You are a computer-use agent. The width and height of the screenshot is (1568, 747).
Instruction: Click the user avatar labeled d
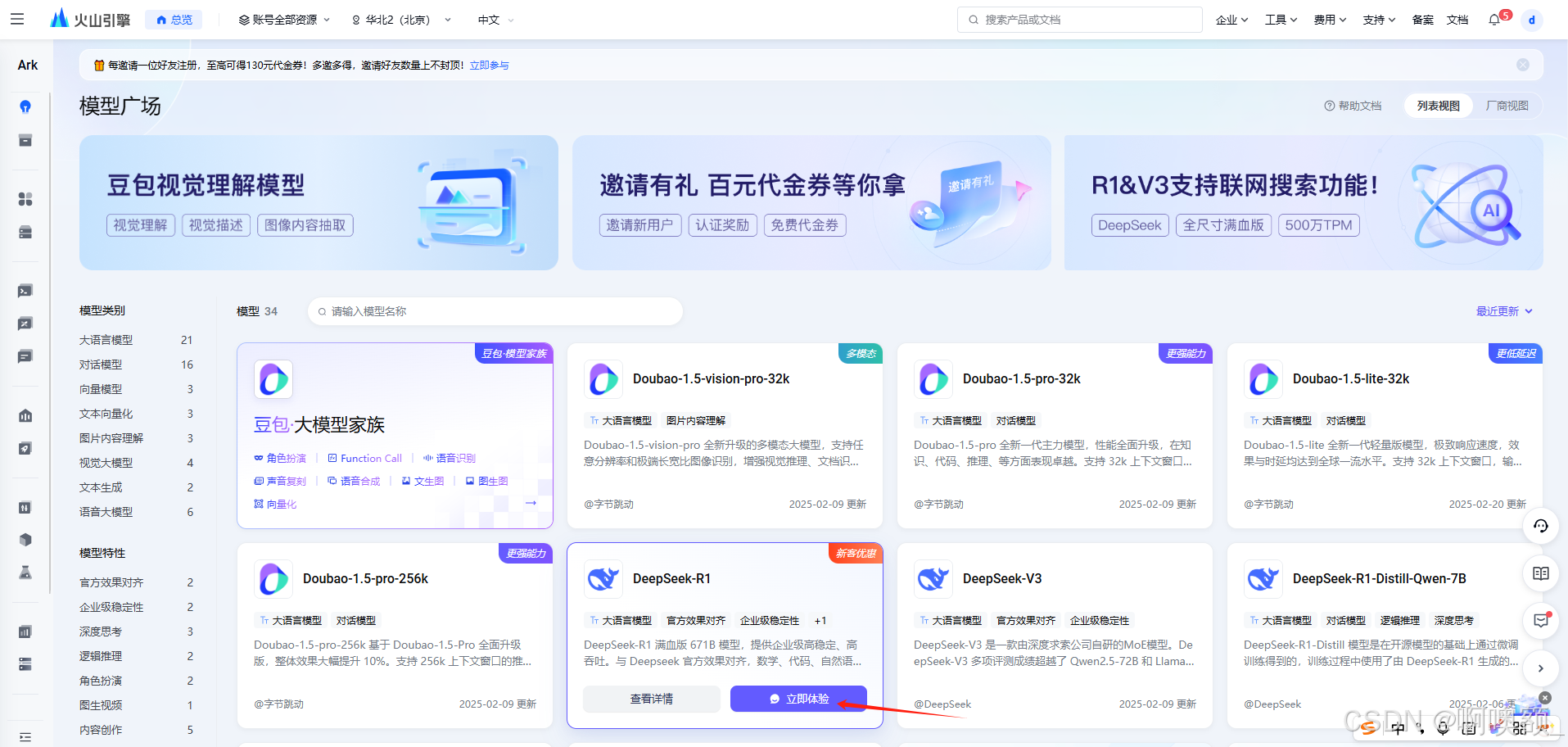(x=1531, y=20)
